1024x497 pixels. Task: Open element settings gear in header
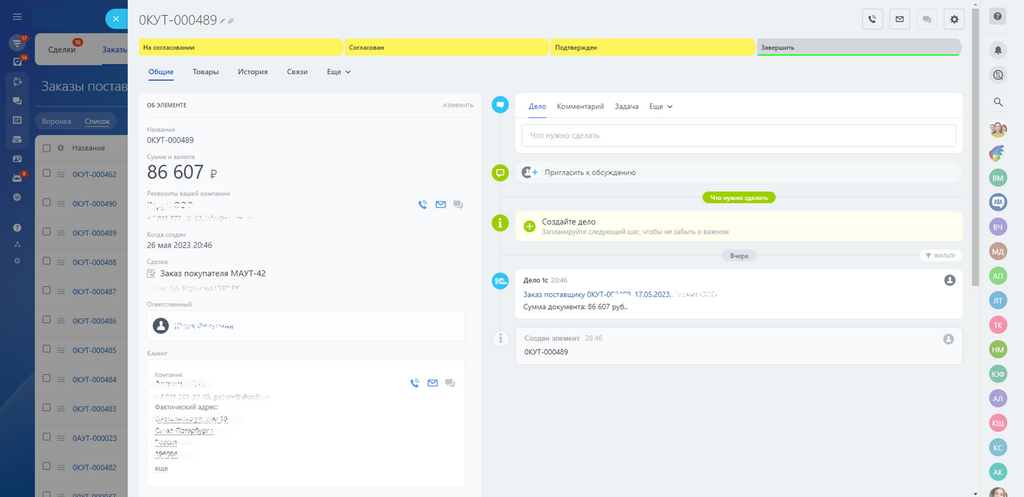pos(954,20)
